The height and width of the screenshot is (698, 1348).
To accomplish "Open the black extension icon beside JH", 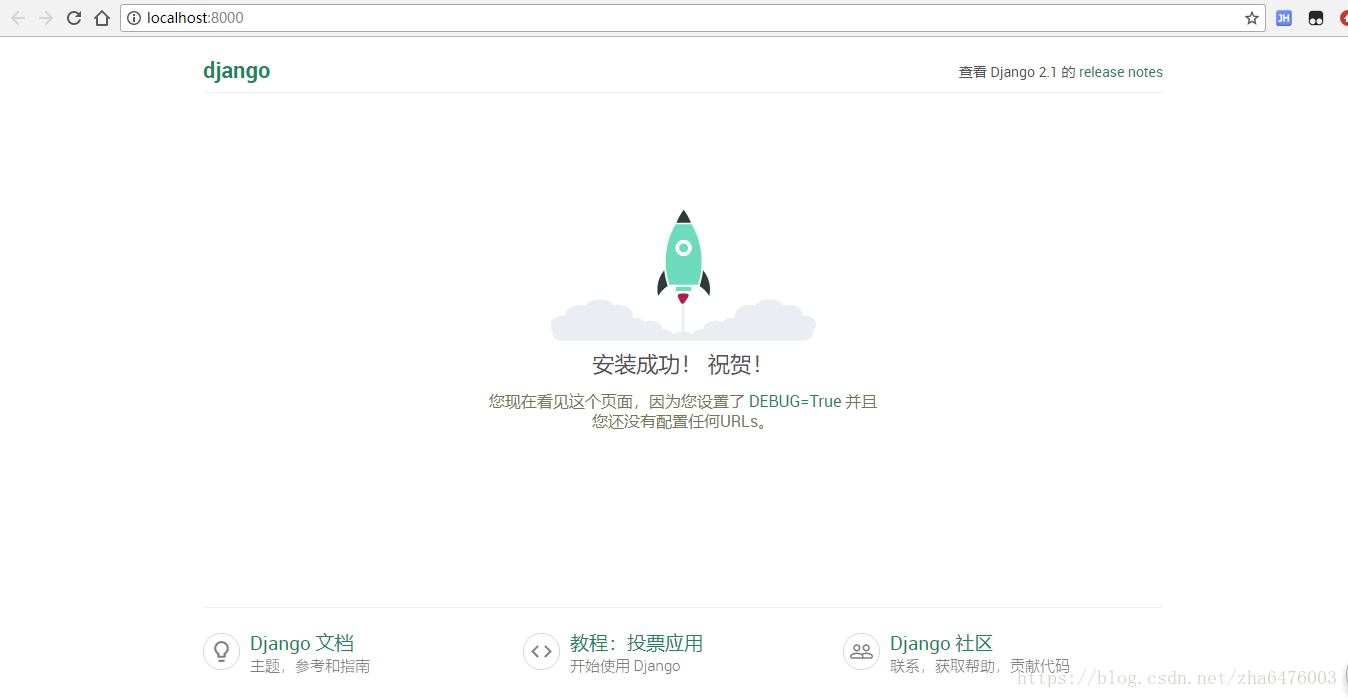I will click(1316, 18).
